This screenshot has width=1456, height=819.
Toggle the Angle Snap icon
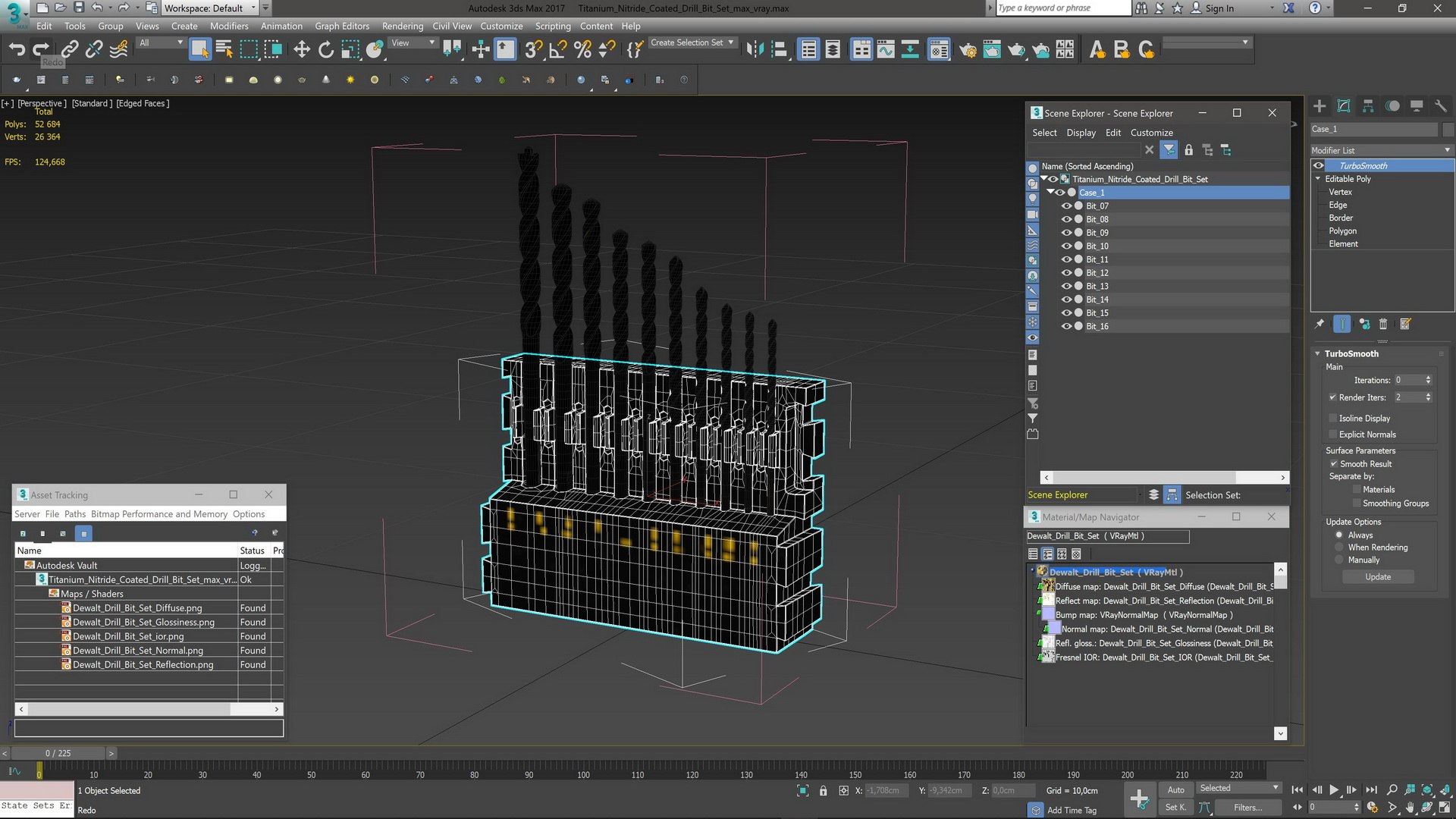click(x=558, y=50)
